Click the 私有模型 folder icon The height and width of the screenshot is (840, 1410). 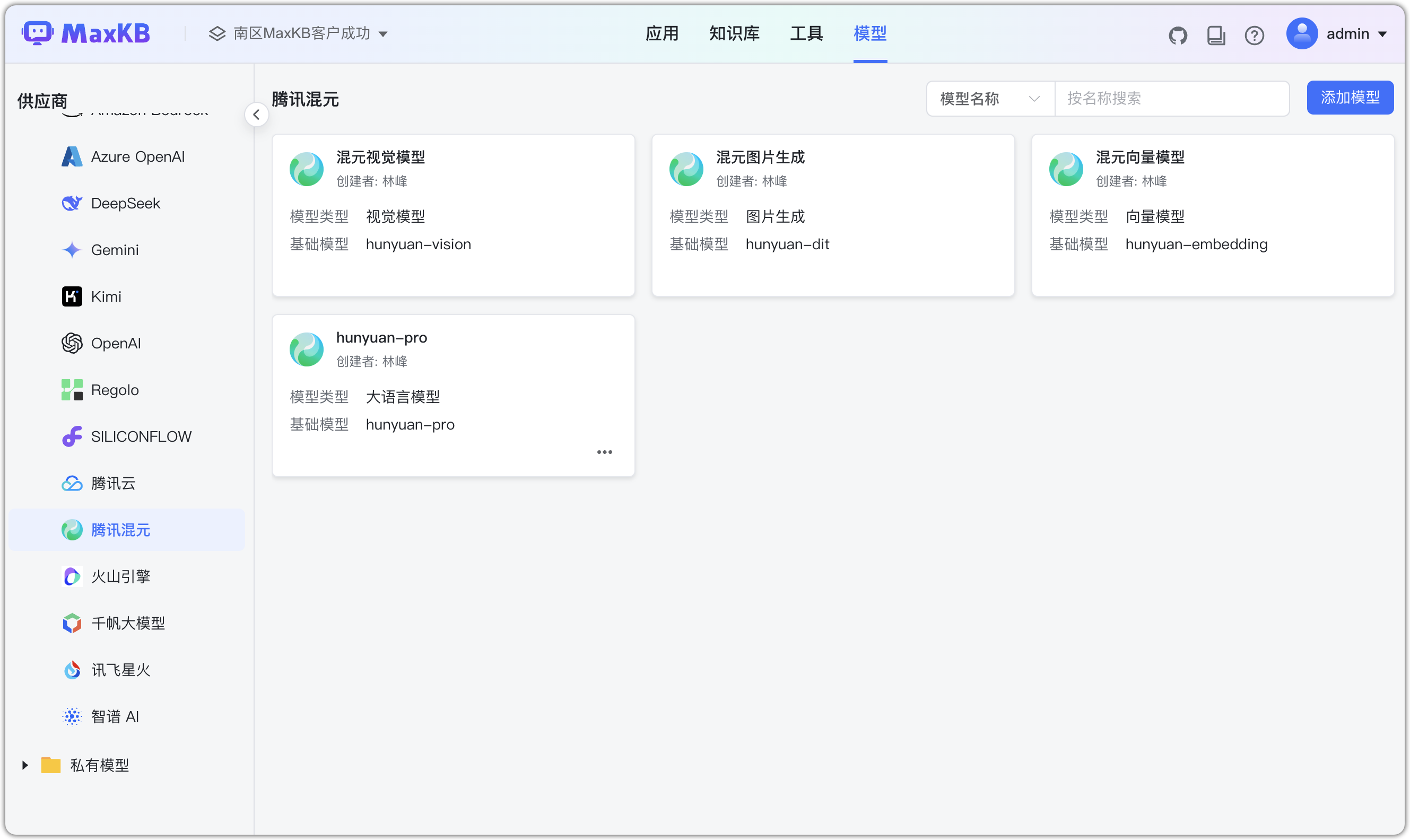coord(51,765)
